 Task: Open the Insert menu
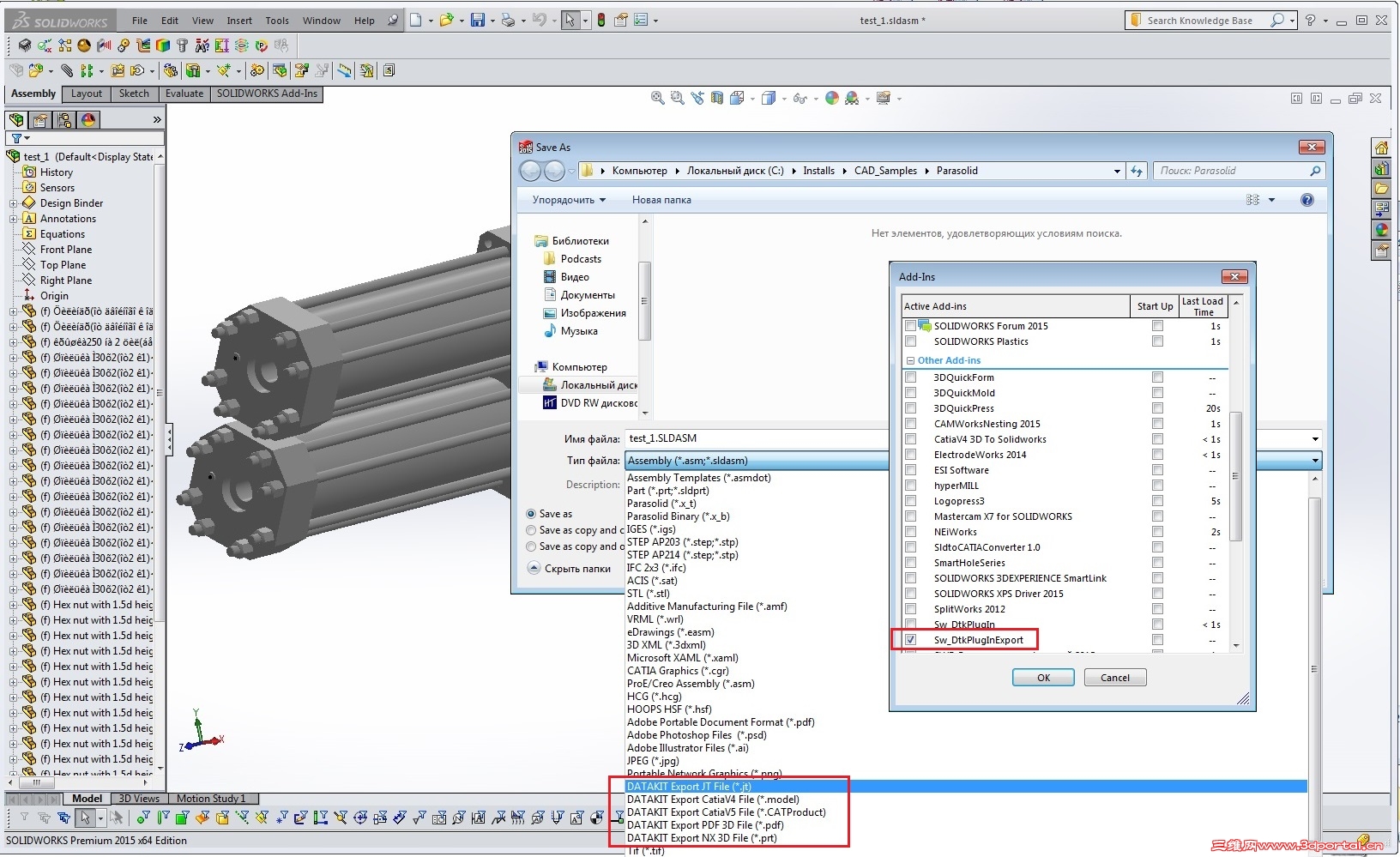(239, 21)
